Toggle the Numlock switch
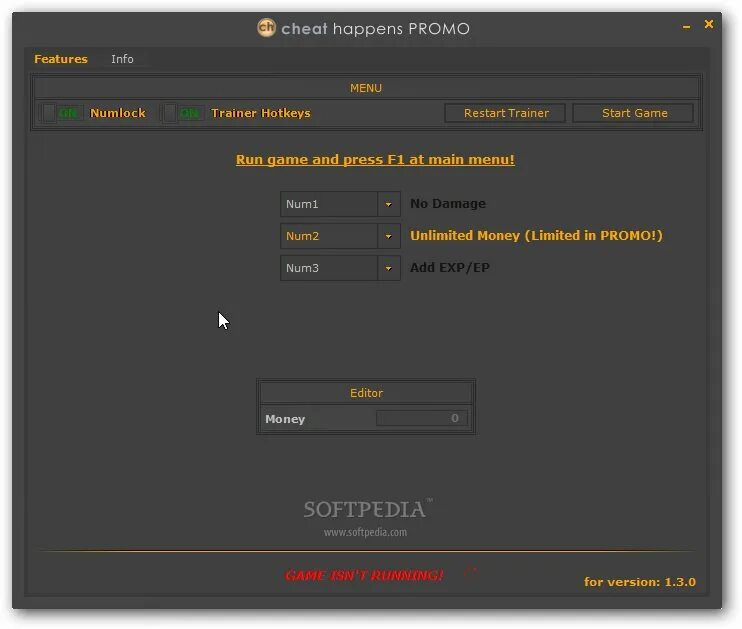Screen dimensions: 742x629 (x=63, y=113)
